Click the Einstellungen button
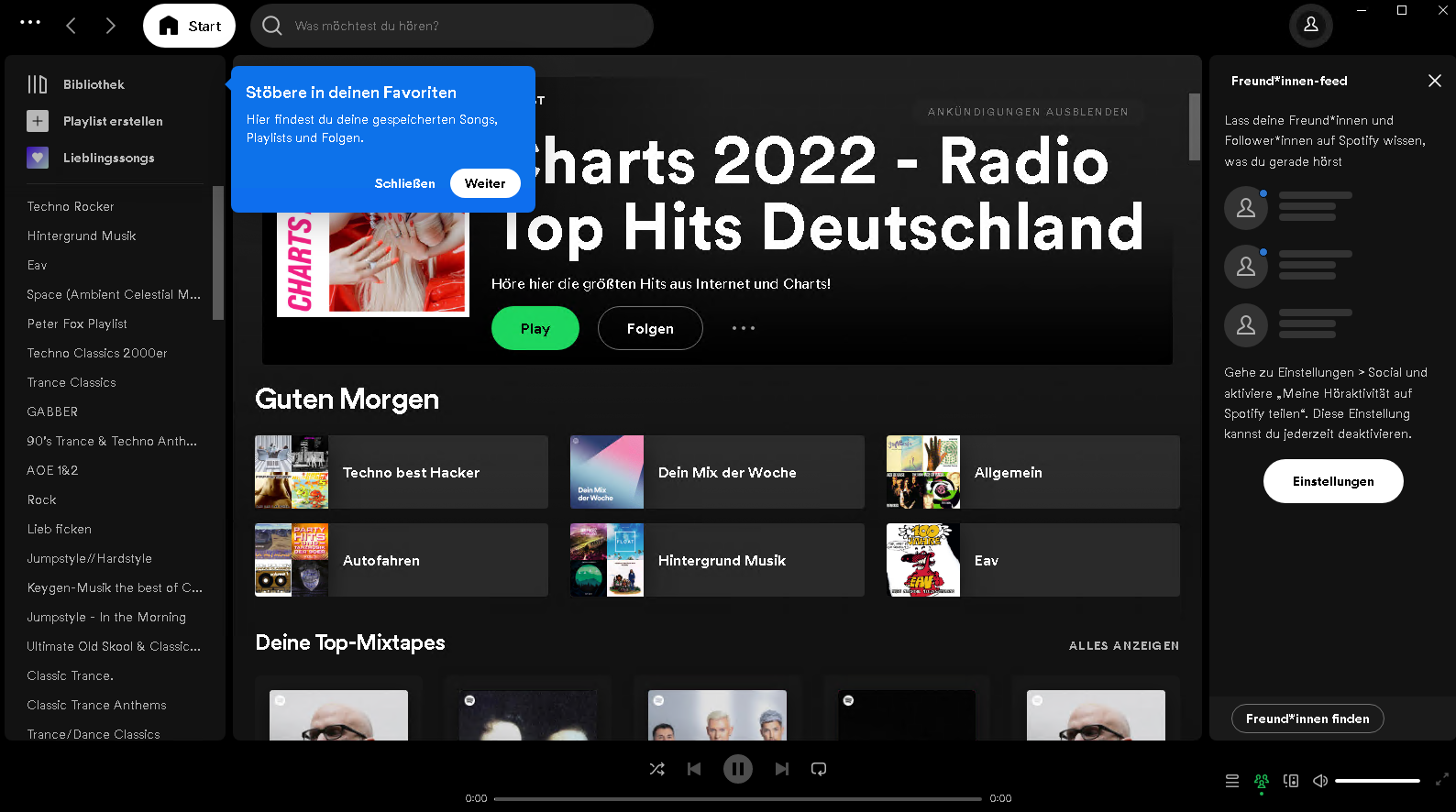This screenshot has height=812, width=1456. pos(1332,481)
